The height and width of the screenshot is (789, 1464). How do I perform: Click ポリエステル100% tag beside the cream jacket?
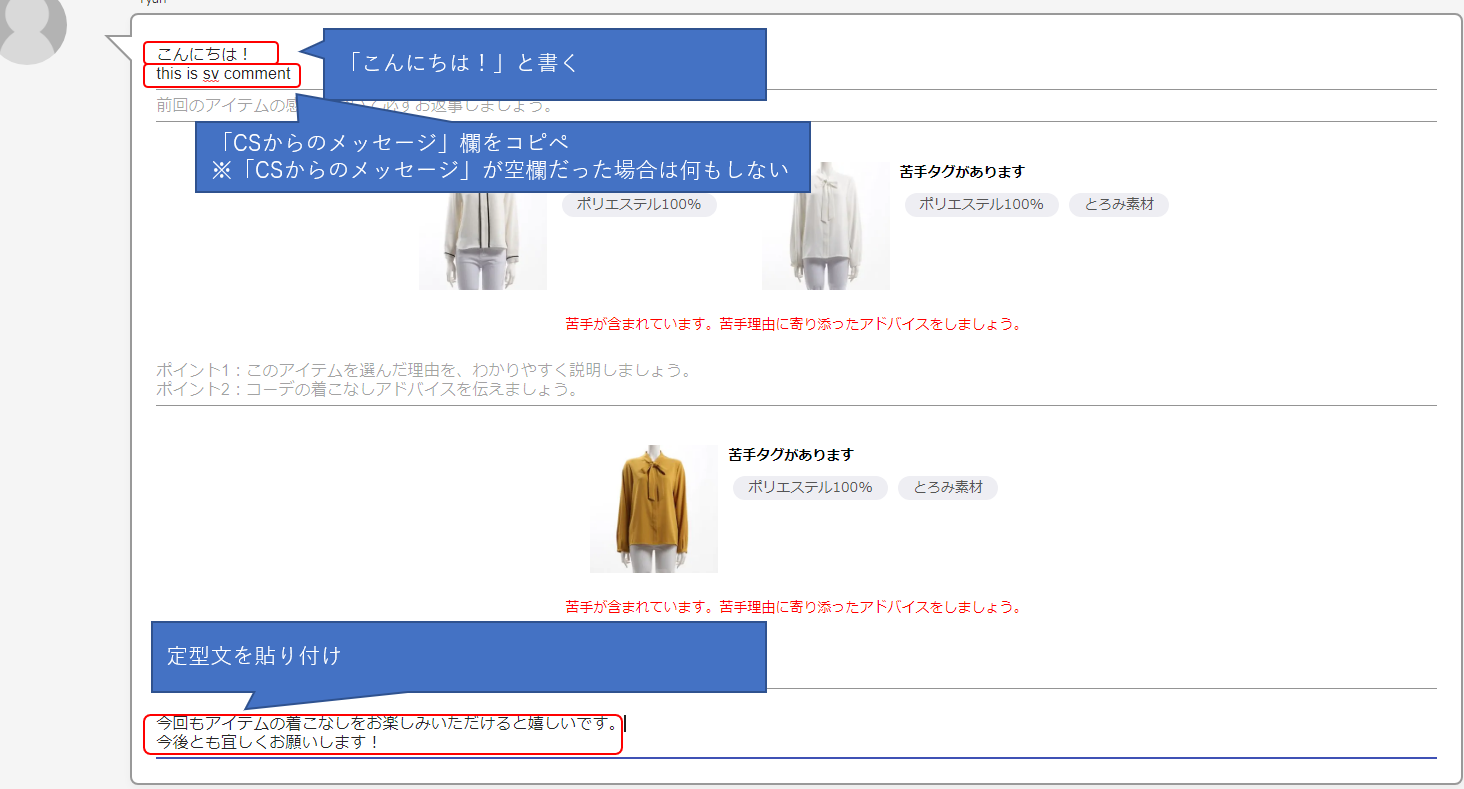[639, 205]
